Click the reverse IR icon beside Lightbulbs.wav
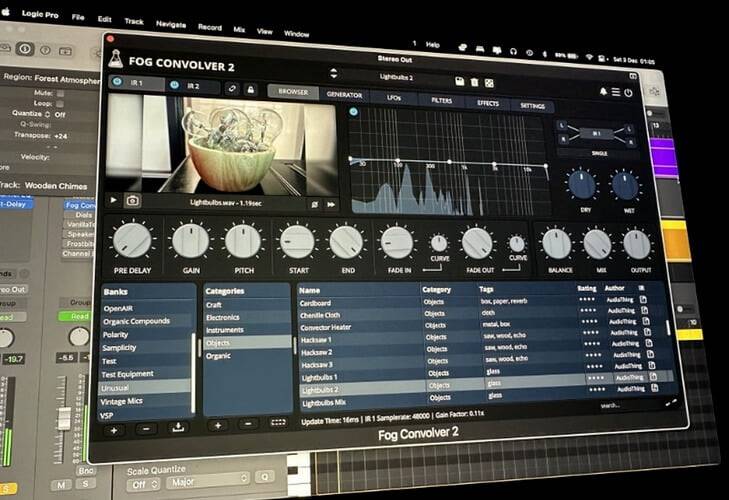The width and height of the screenshot is (729, 500). tap(315, 205)
